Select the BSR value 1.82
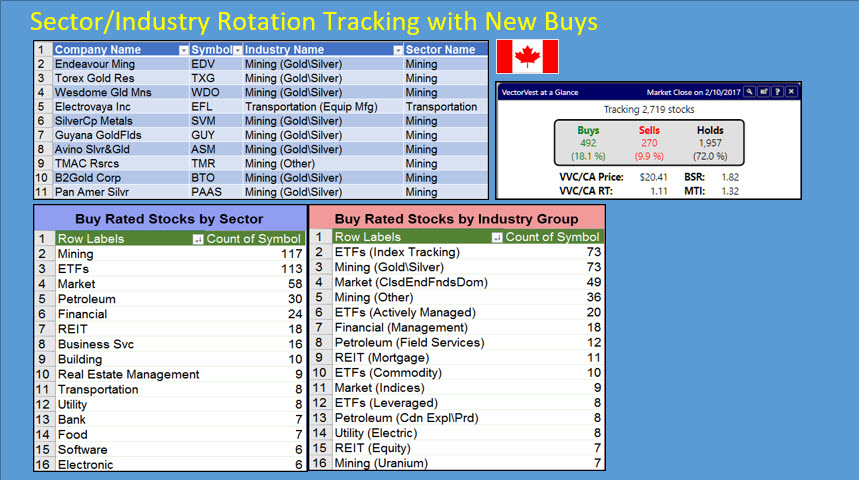This screenshot has width=859, height=480. [x=730, y=177]
